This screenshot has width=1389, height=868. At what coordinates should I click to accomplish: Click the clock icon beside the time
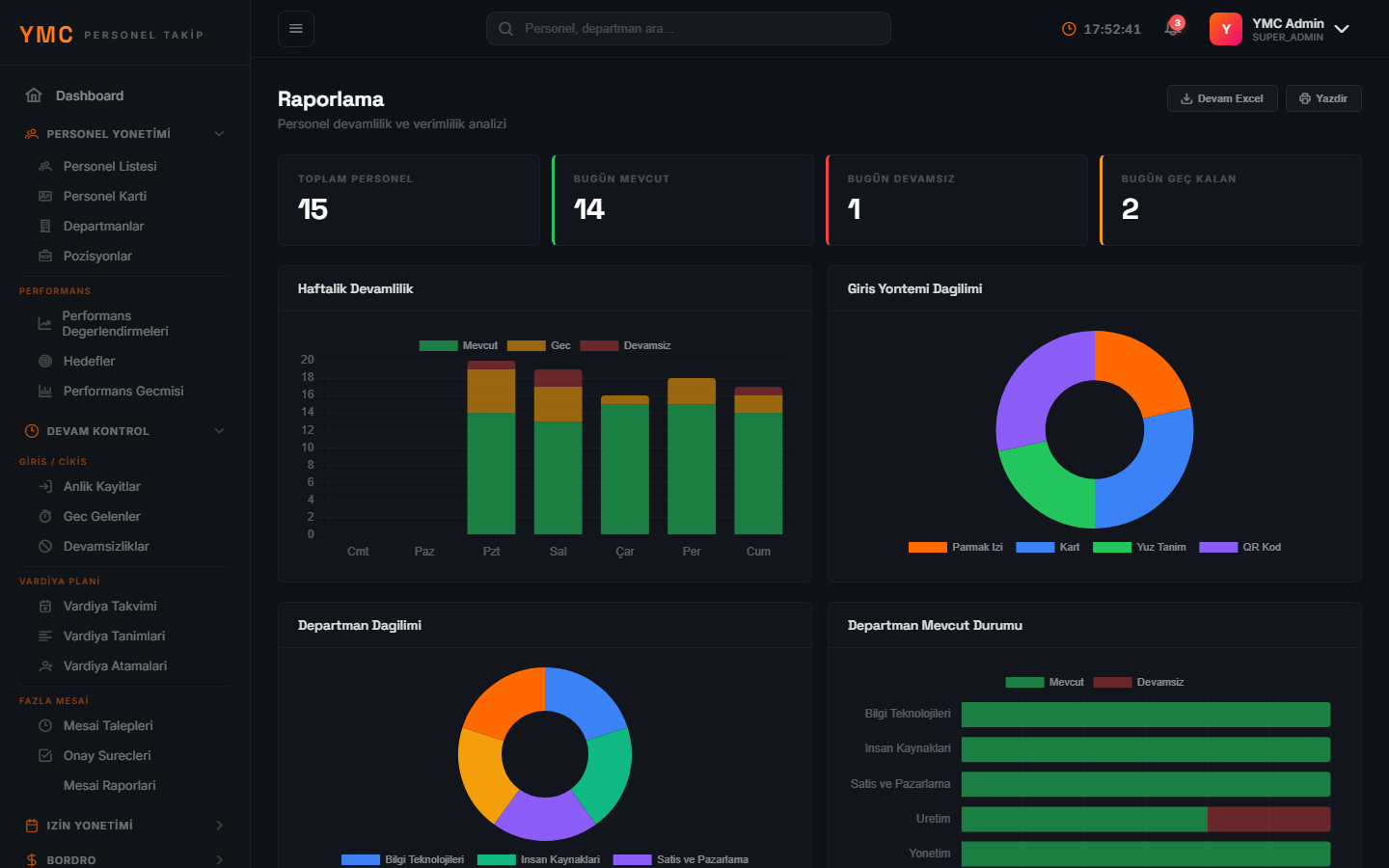[1069, 29]
